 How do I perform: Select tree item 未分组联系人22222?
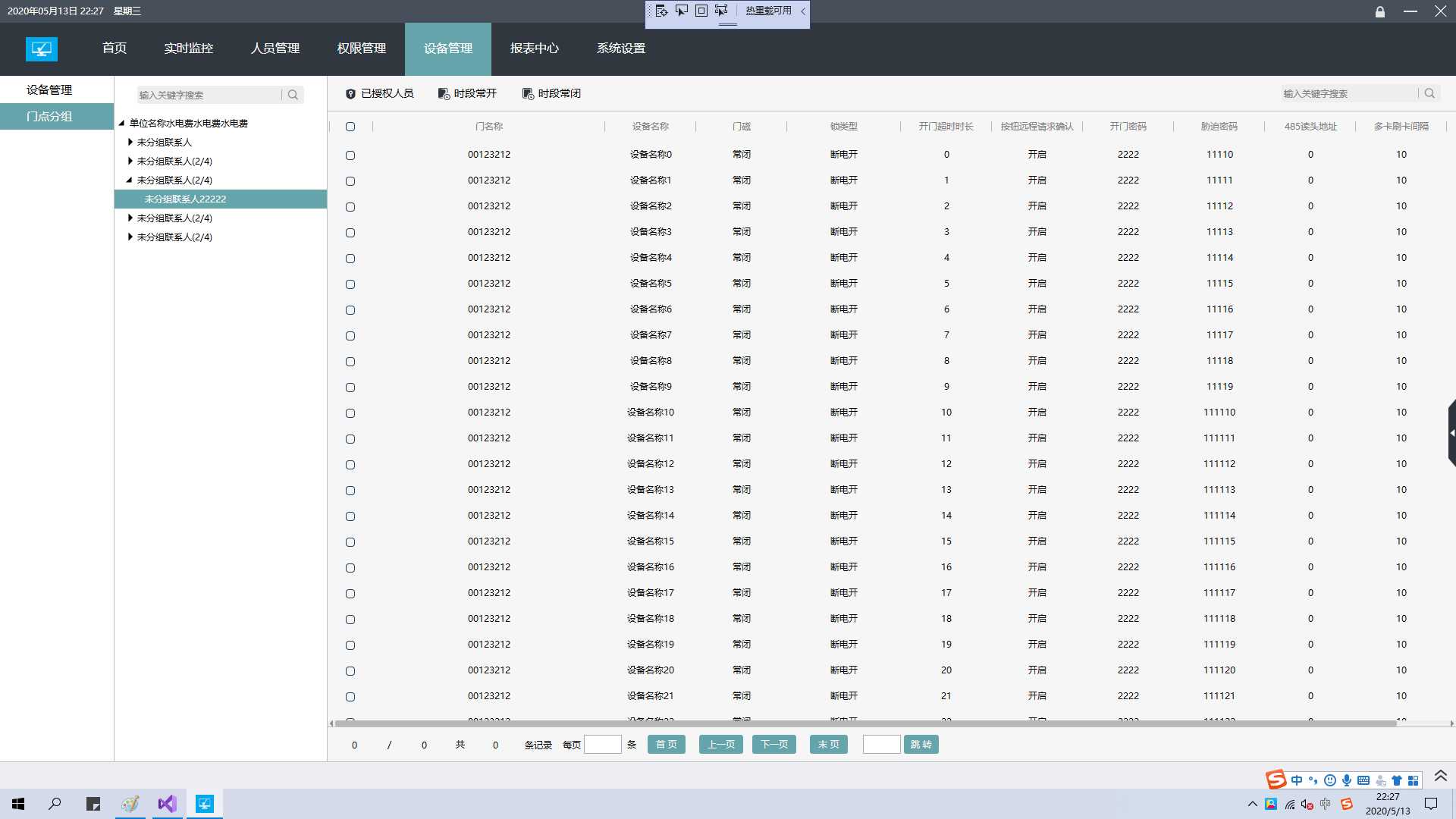(x=221, y=199)
